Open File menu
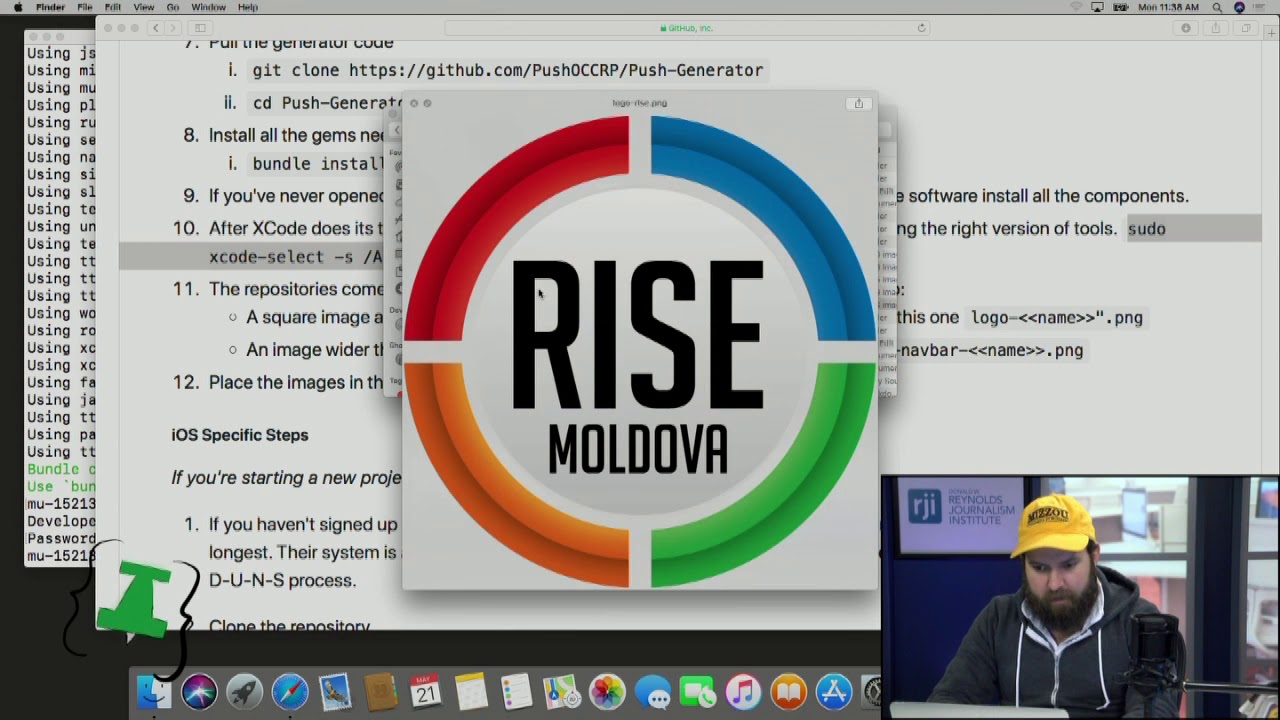Image resolution: width=1280 pixels, height=720 pixels. tap(85, 7)
